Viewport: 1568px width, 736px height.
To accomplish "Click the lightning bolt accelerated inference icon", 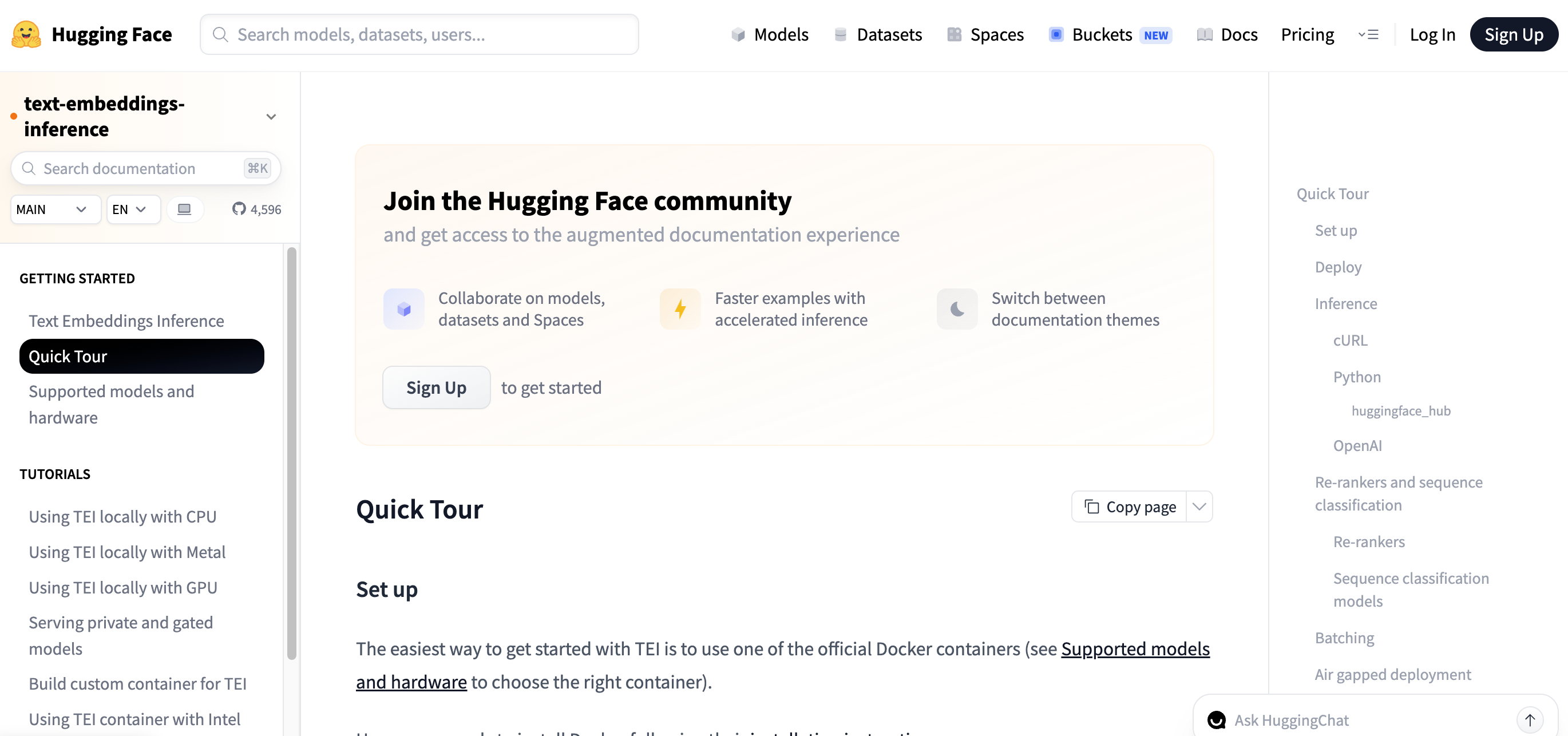I will point(680,308).
